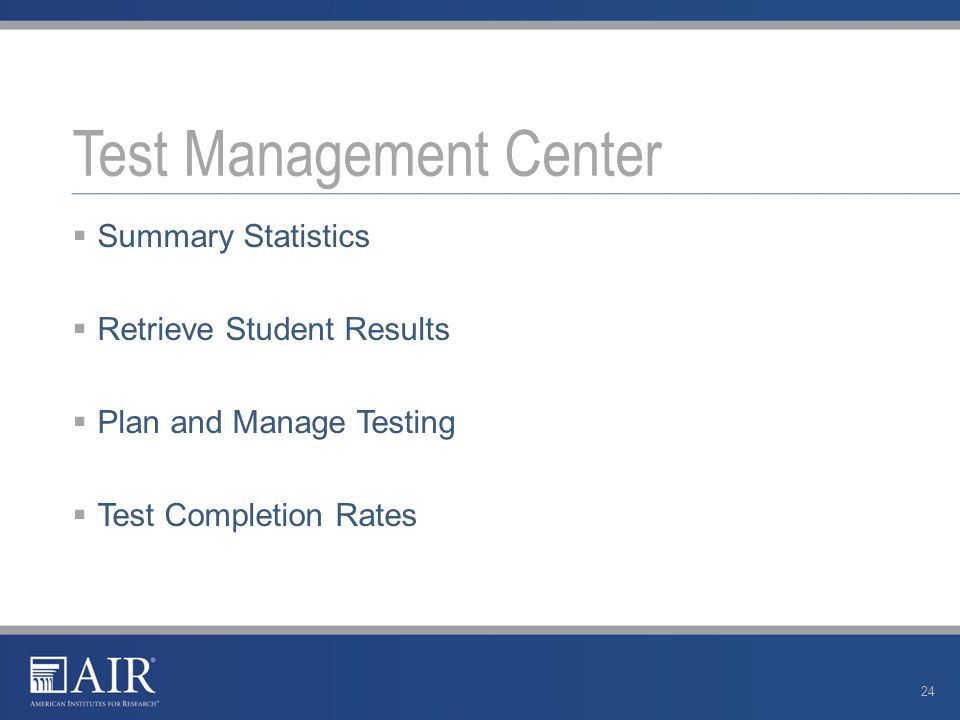This screenshot has height=720, width=960.
Task: Click the Test Completion Rates bullet marker
Action: [80, 514]
